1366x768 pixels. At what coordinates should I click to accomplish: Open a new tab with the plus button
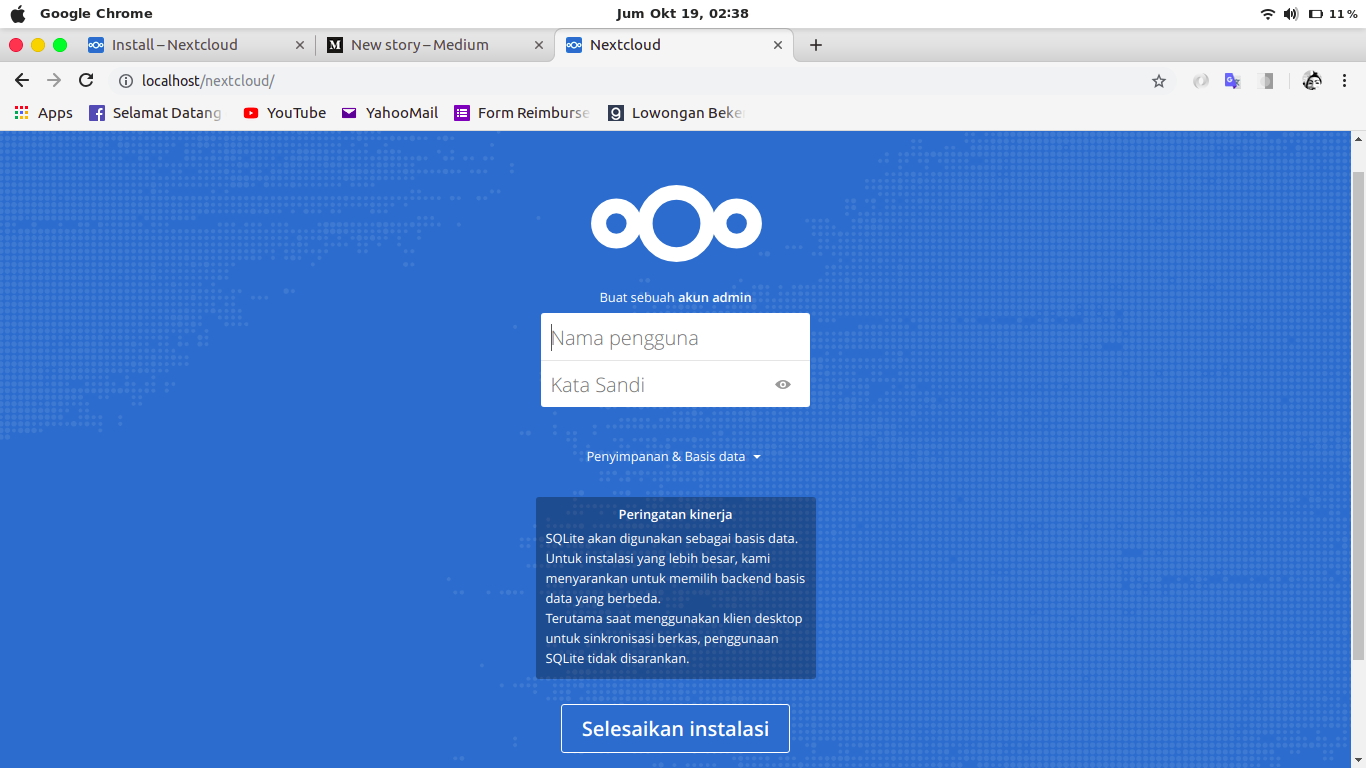(x=816, y=45)
